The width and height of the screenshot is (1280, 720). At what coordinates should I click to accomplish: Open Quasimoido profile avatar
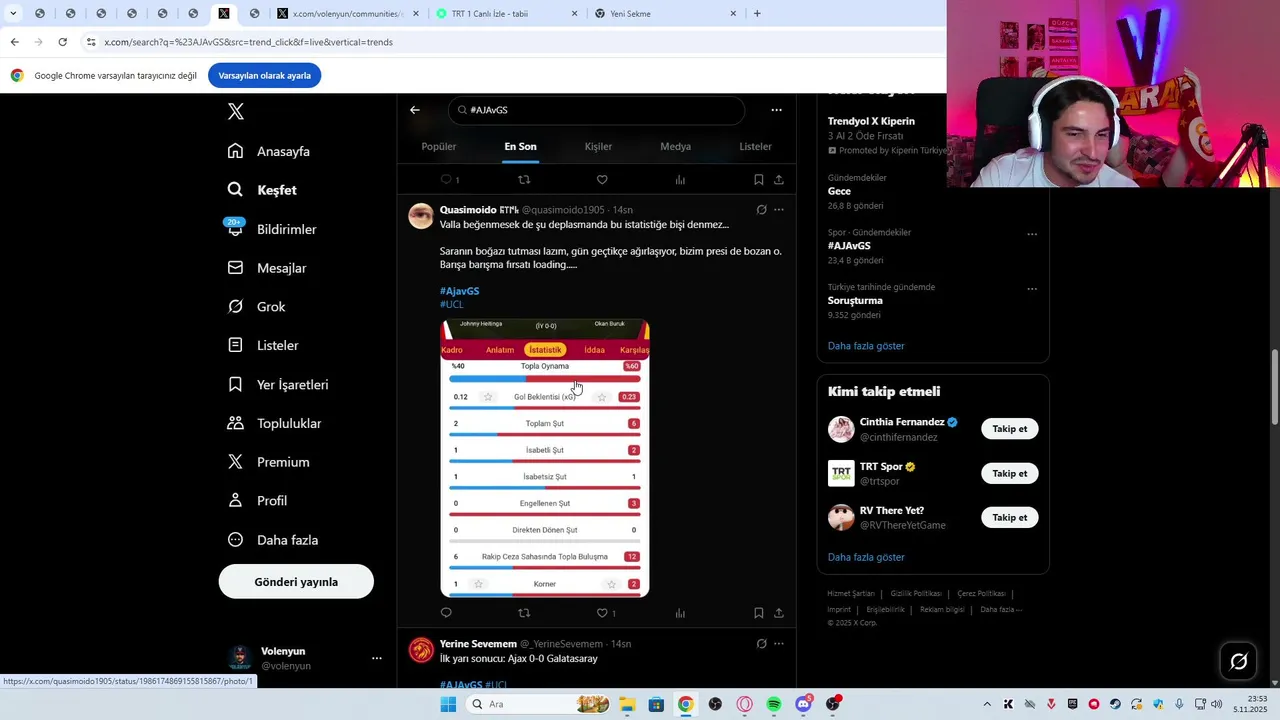(x=421, y=216)
